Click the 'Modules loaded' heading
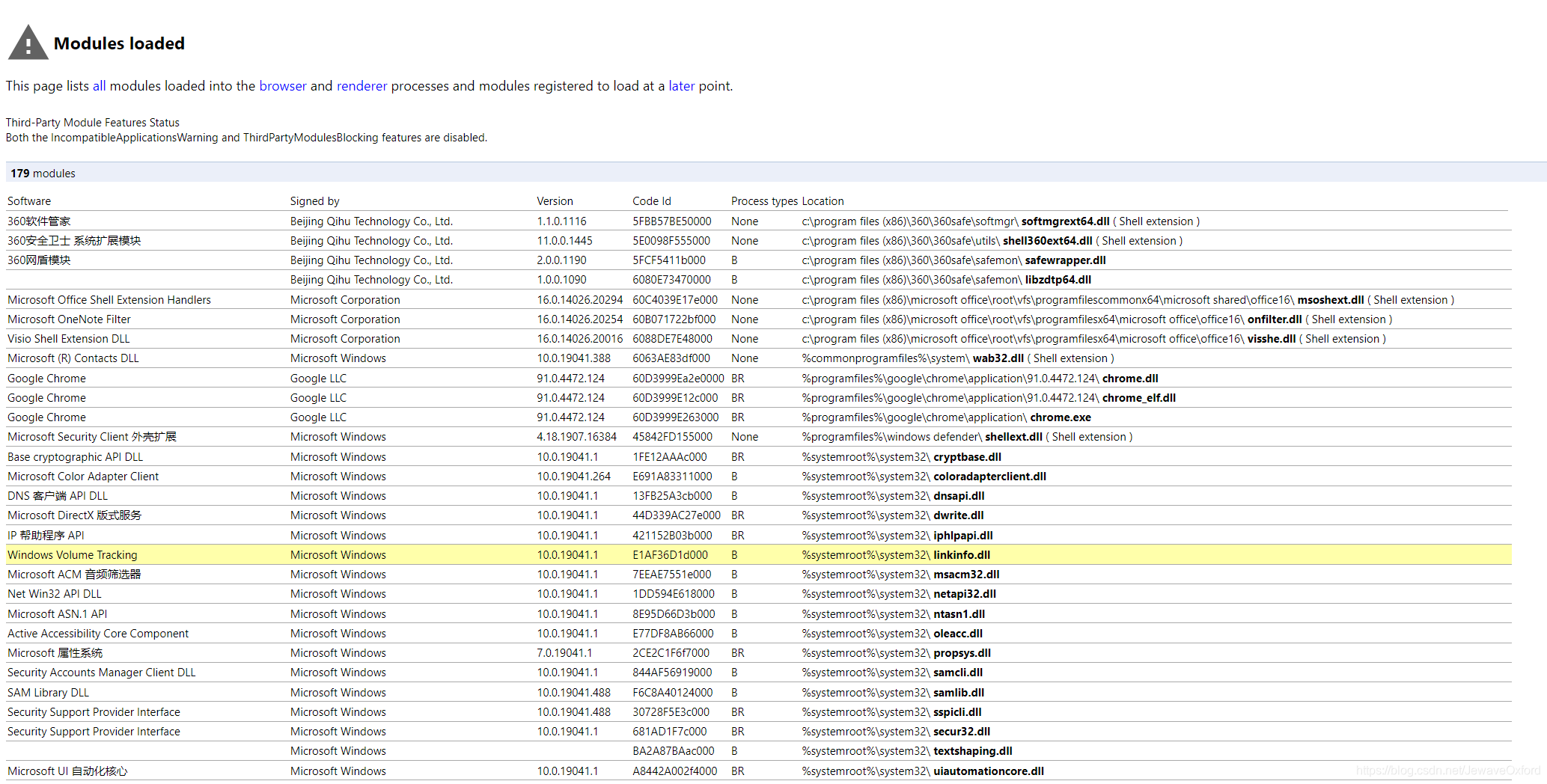Viewport: 1547px width, 784px height. [x=119, y=43]
